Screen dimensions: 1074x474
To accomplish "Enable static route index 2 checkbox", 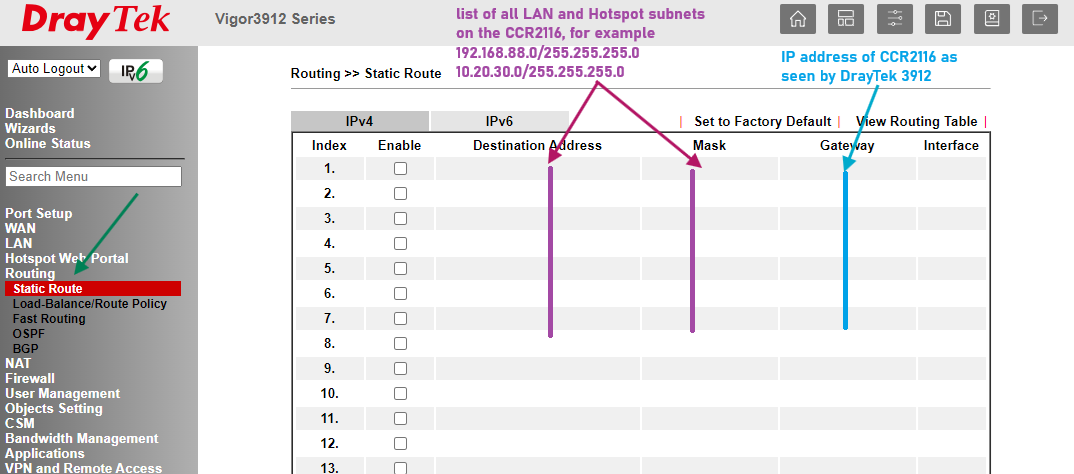I will pyautogui.click(x=401, y=194).
